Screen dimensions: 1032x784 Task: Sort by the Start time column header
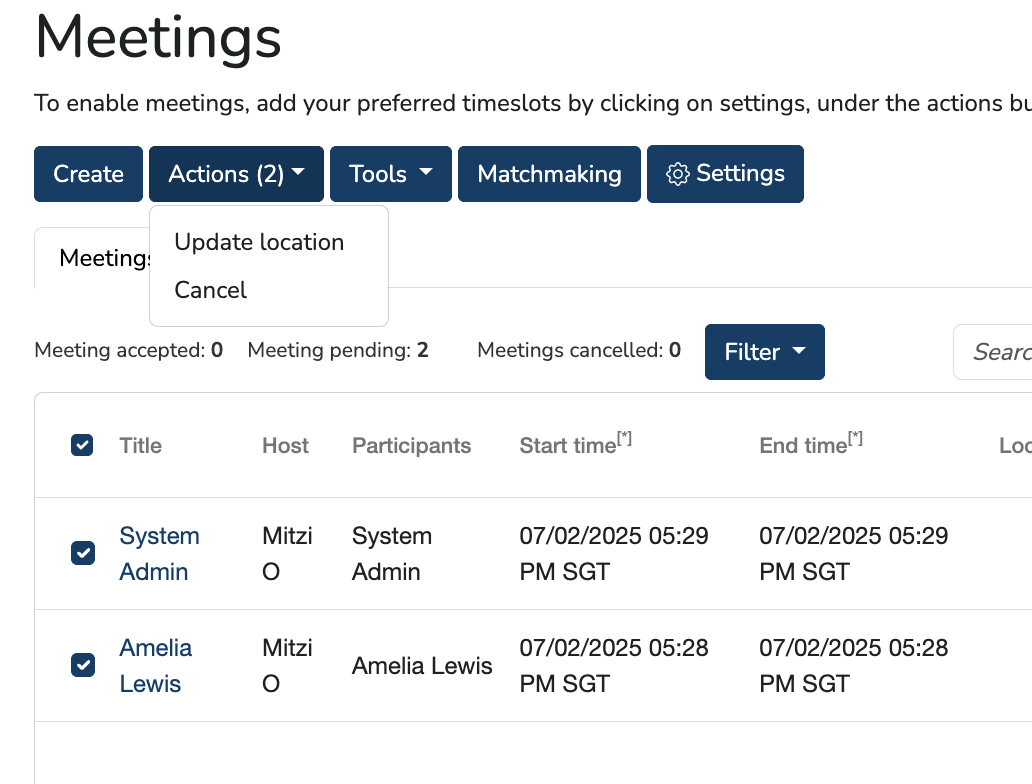568,446
